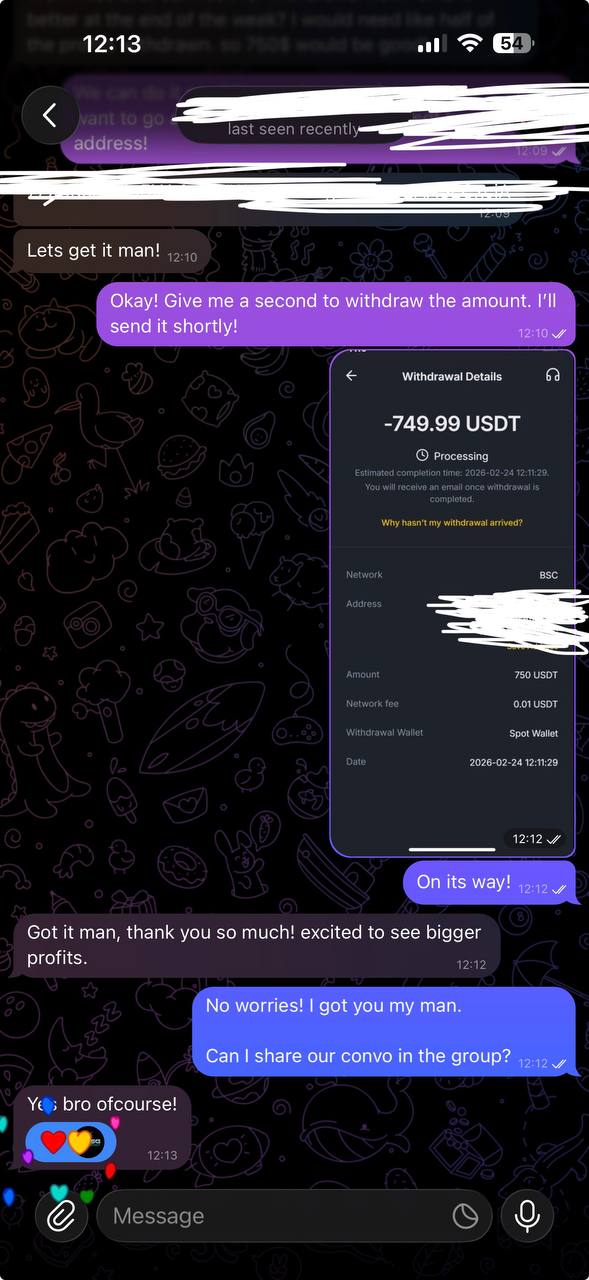Open the sticker panel icon in message field
Image resolution: width=589 pixels, height=1280 pixels.
pos(465,1216)
